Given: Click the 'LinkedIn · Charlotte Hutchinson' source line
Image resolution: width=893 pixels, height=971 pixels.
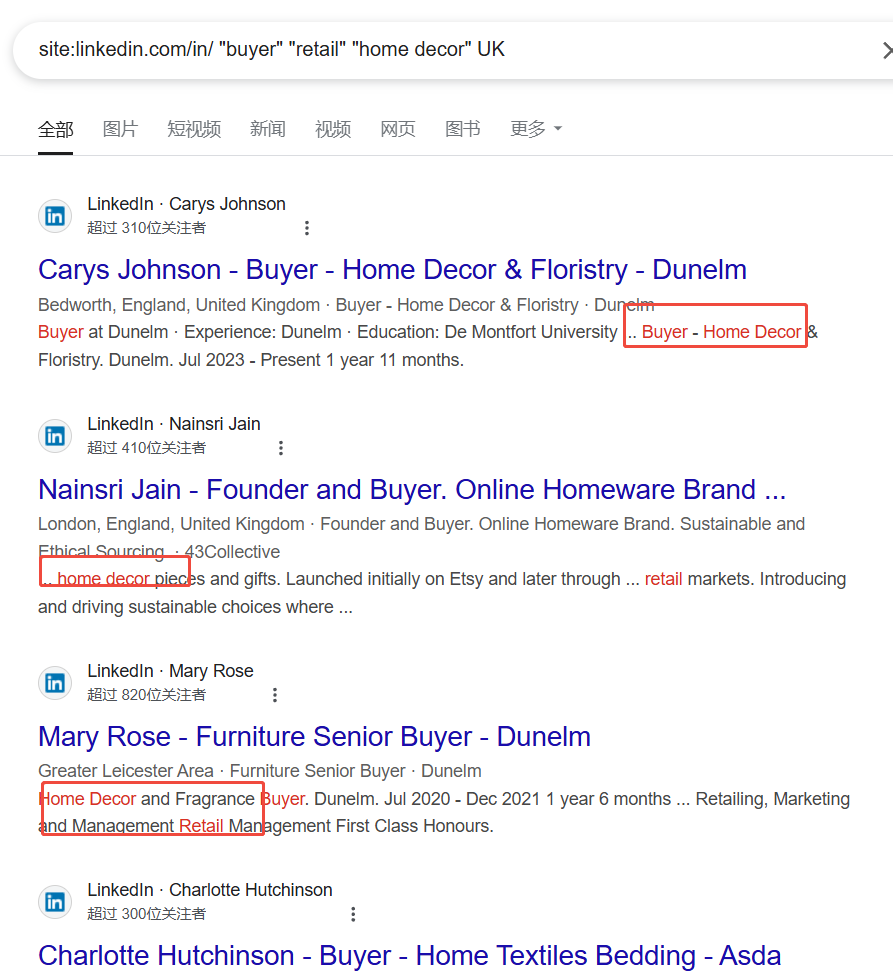Looking at the screenshot, I should coord(210,890).
